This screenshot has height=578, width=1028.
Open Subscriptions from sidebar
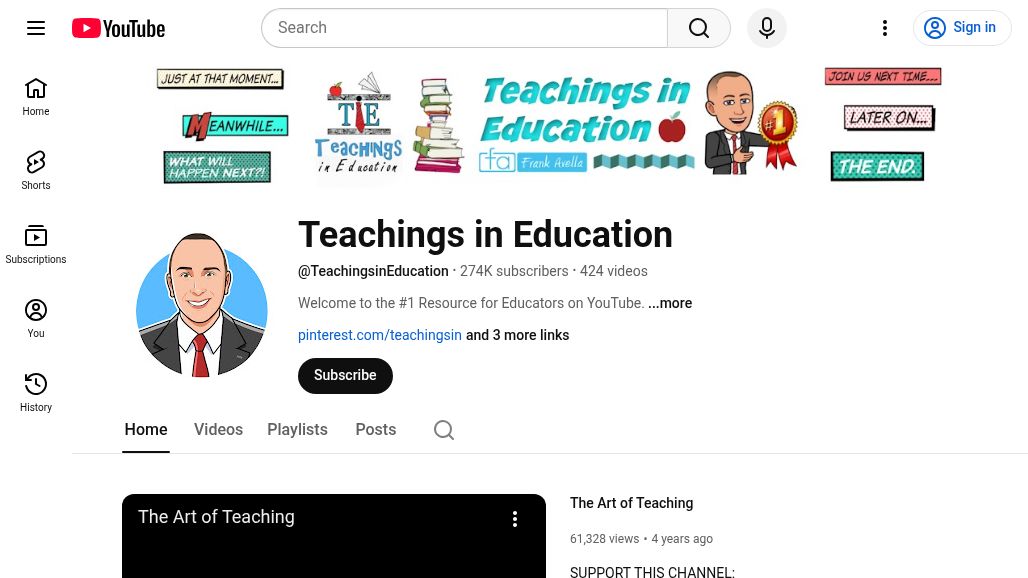36,245
